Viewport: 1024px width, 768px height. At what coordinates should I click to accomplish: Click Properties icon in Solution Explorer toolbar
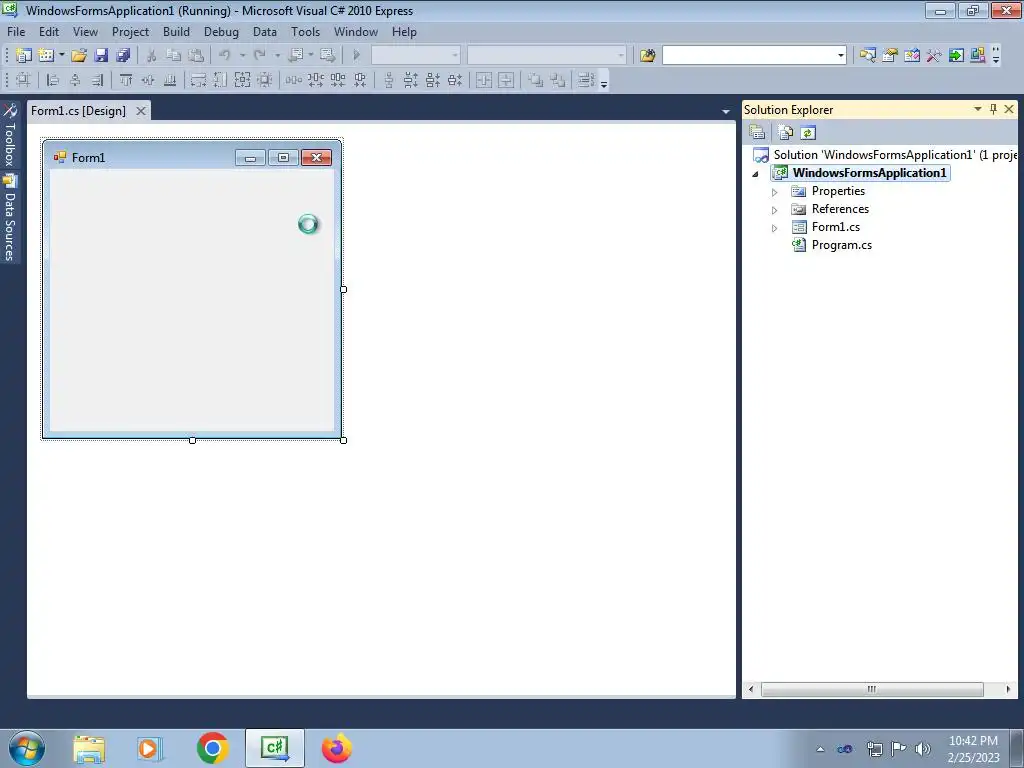(x=757, y=133)
